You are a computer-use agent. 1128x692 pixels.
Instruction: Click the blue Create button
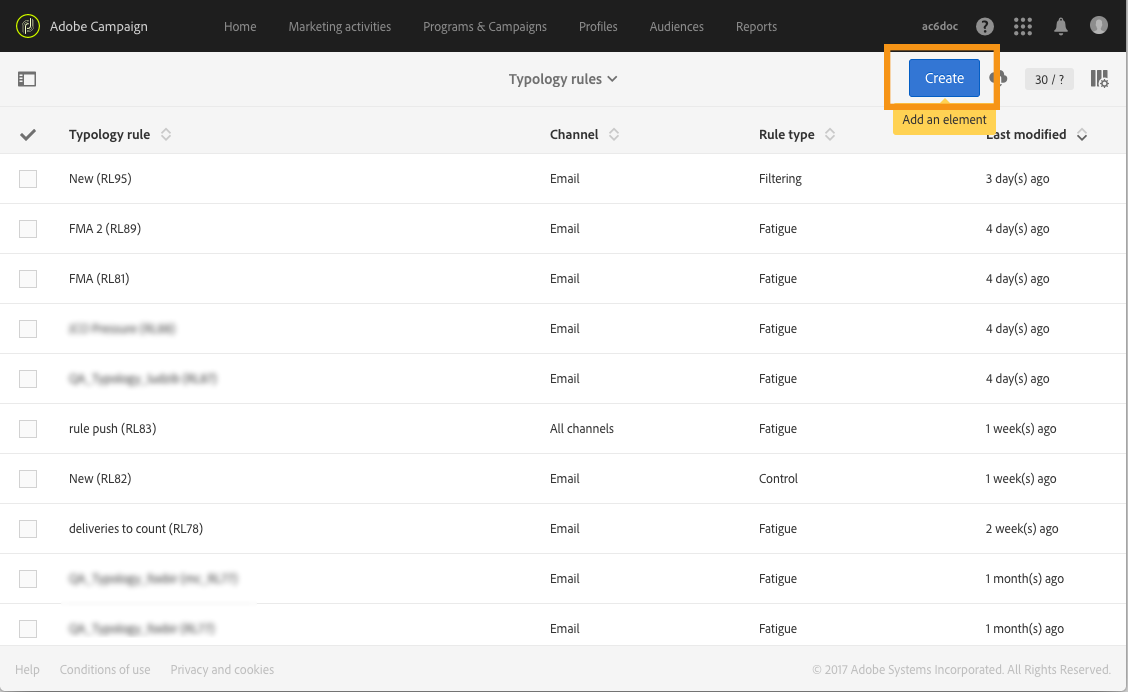pyautogui.click(x=944, y=78)
